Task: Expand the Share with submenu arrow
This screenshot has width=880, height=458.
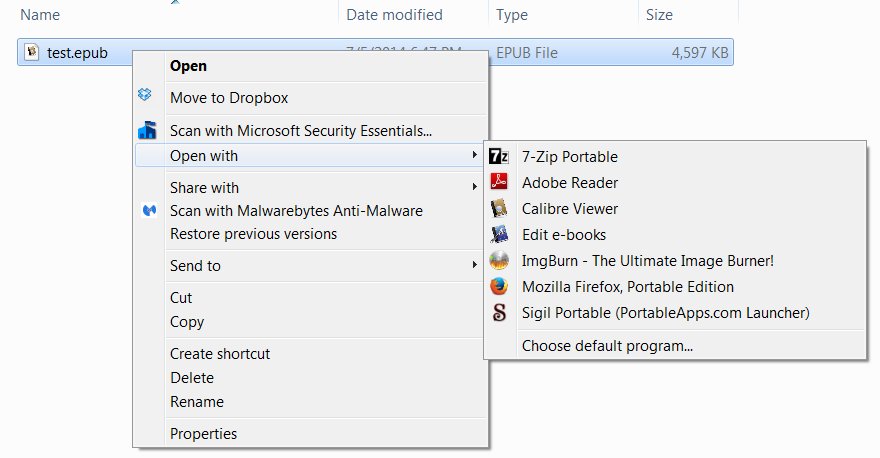Action: tap(474, 187)
